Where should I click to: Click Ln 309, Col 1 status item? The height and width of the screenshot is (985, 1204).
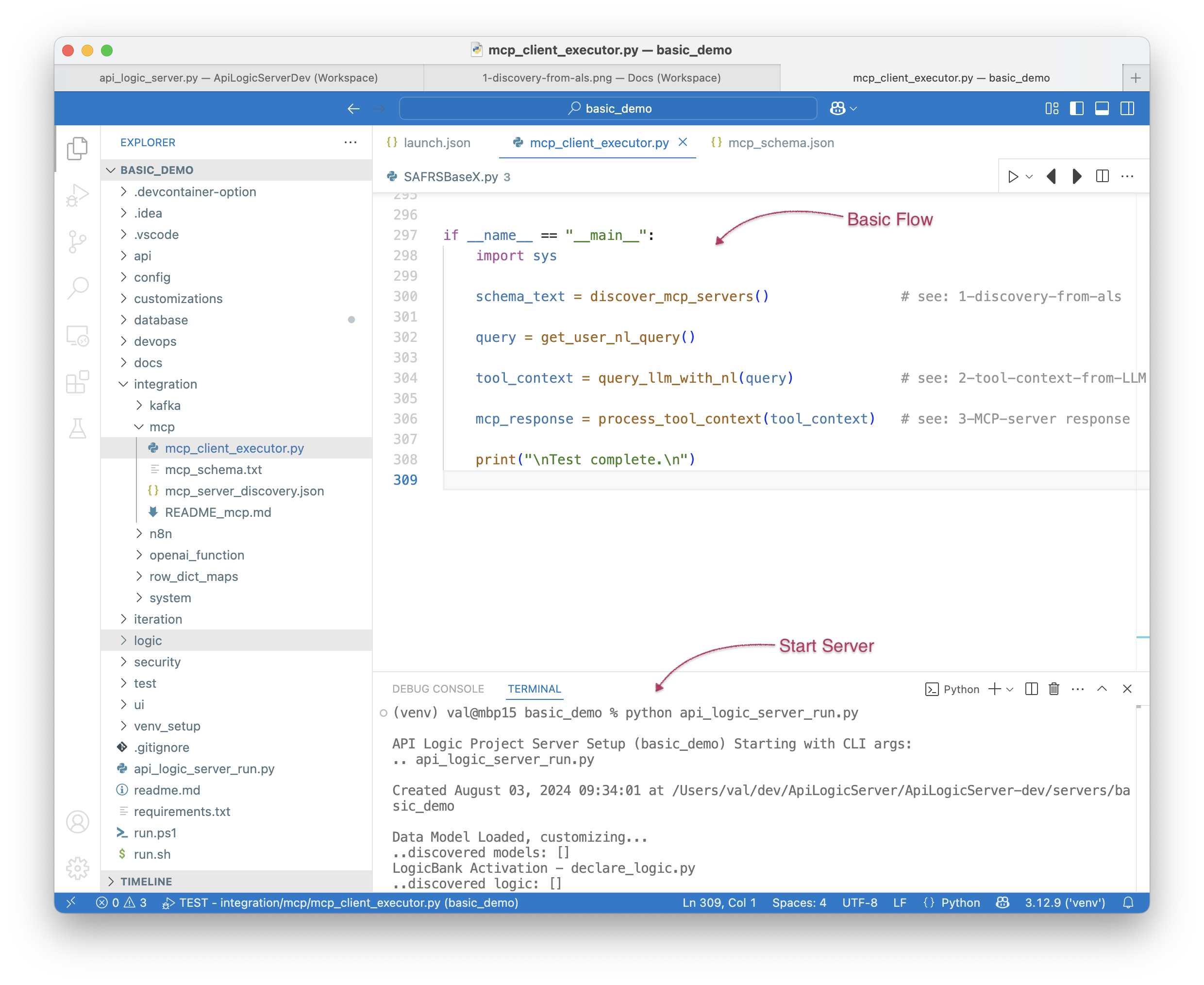click(x=719, y=903)
